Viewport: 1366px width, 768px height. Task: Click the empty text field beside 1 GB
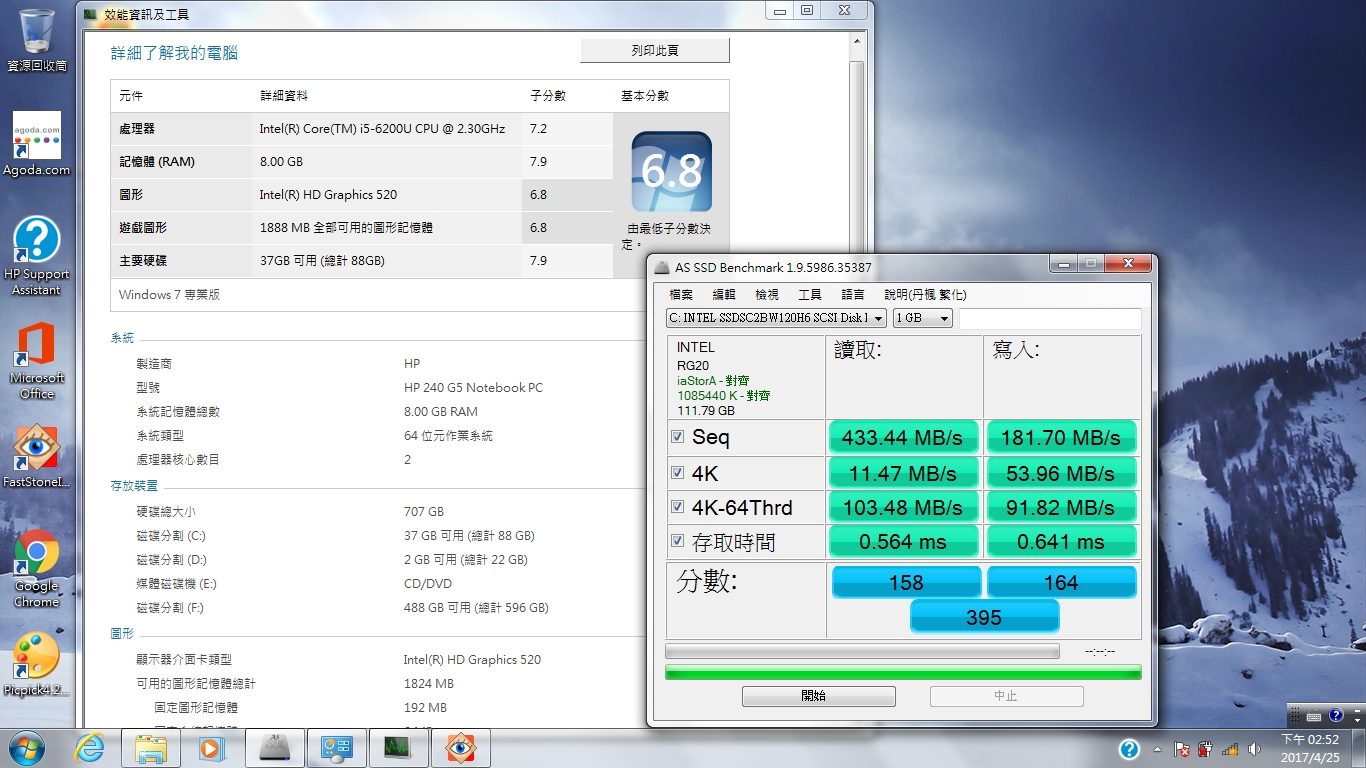click(1050, 318)
